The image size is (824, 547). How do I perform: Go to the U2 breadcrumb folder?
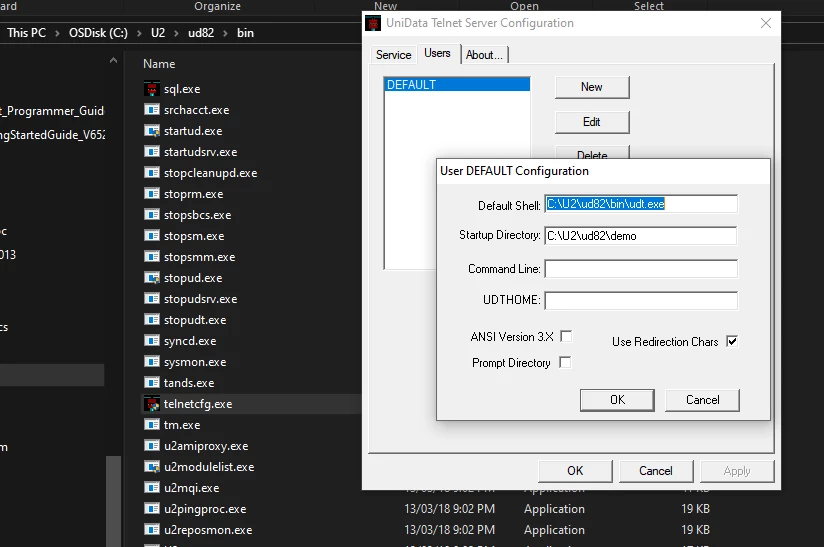point(158,33)
